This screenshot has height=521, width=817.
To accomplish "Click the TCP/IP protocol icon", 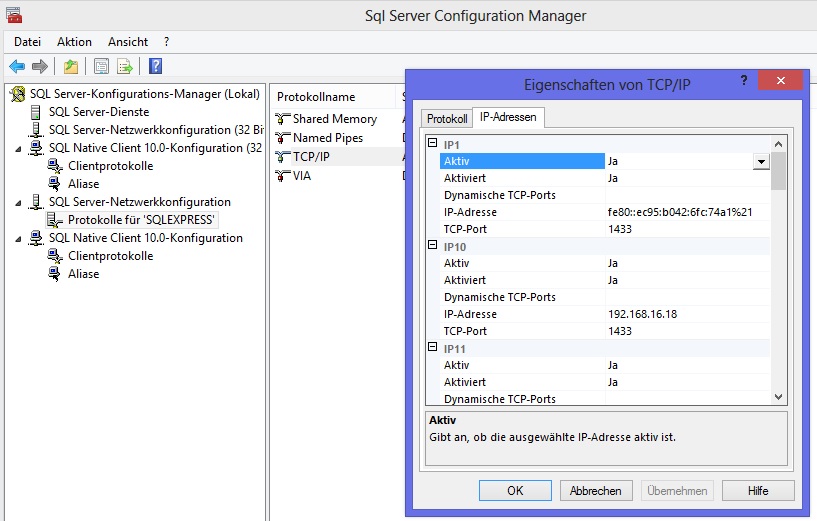I will pos(282,157).
